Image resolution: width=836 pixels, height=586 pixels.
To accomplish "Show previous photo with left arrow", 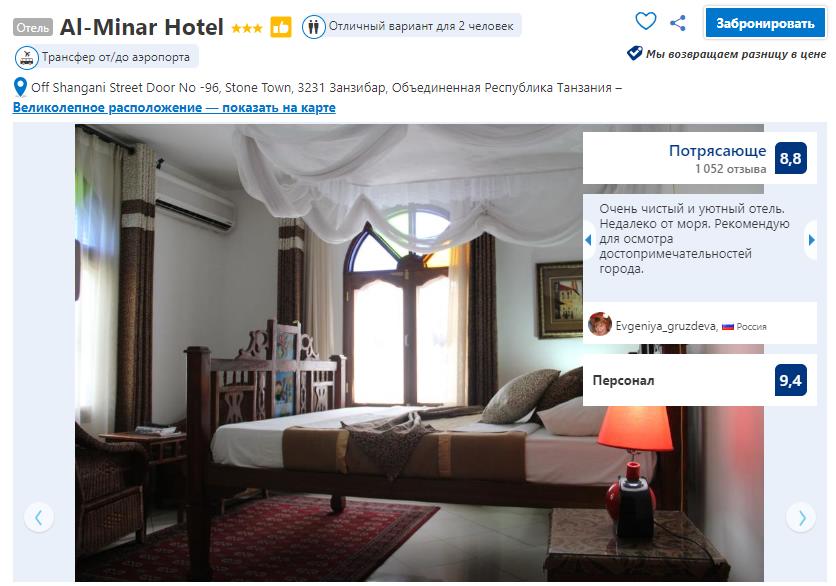I will coord(38,517).
